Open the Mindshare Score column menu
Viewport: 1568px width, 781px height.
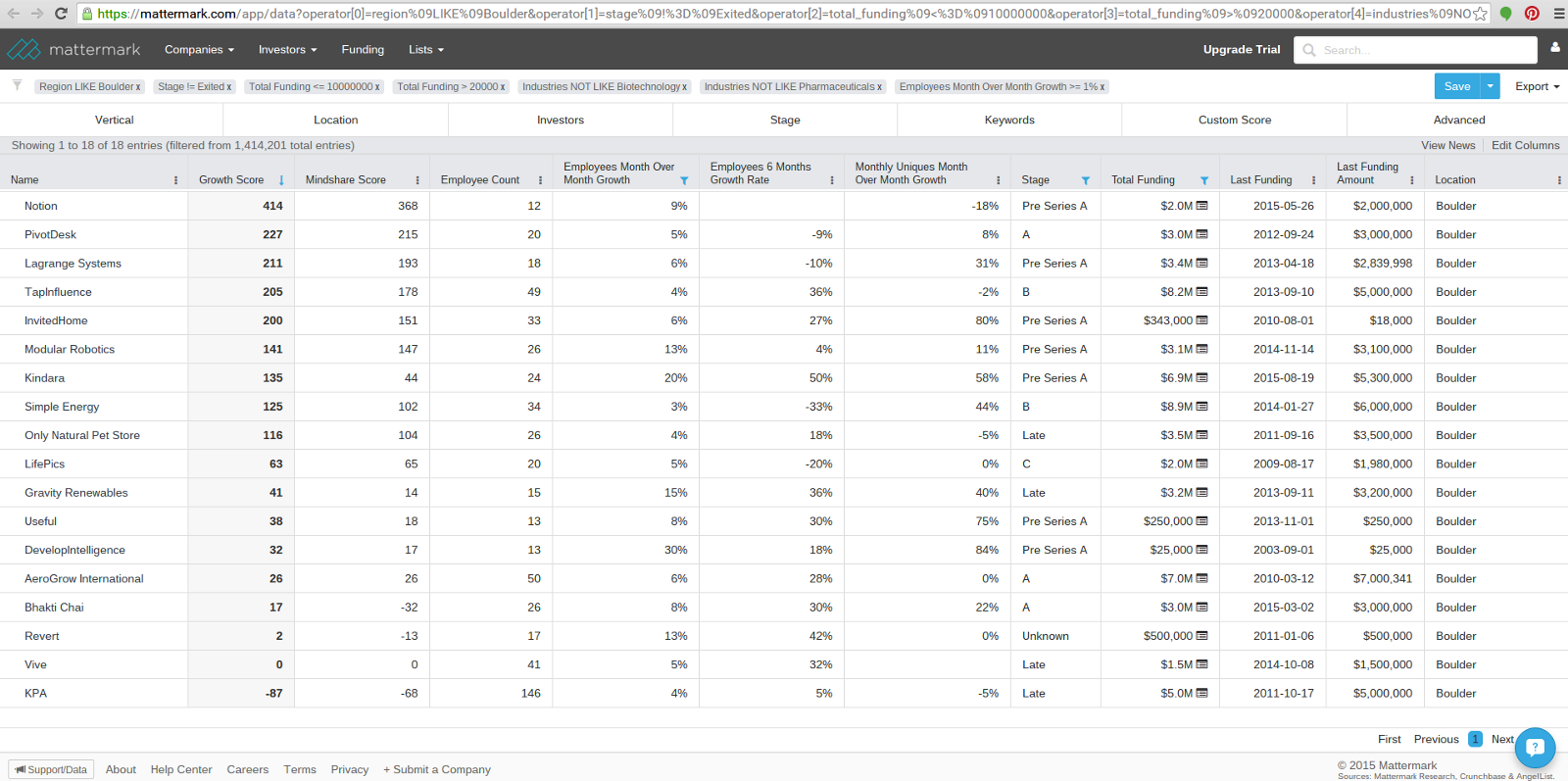coord(417,180)
